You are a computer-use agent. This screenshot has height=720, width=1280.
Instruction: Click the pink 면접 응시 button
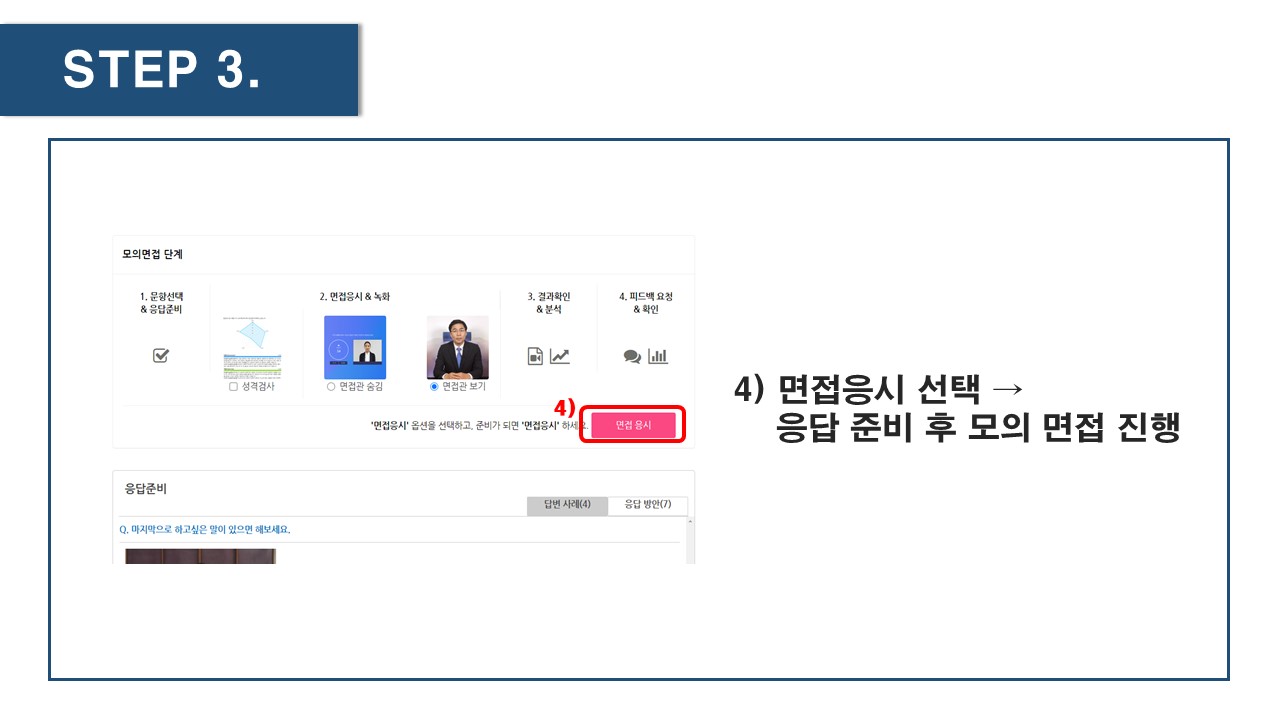(633, 425)
